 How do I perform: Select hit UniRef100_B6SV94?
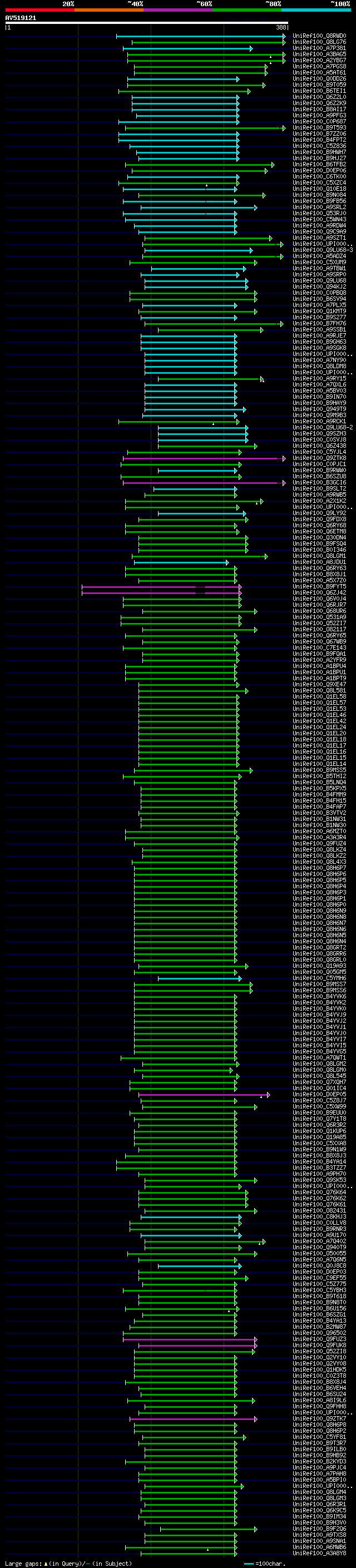[319, 299]
